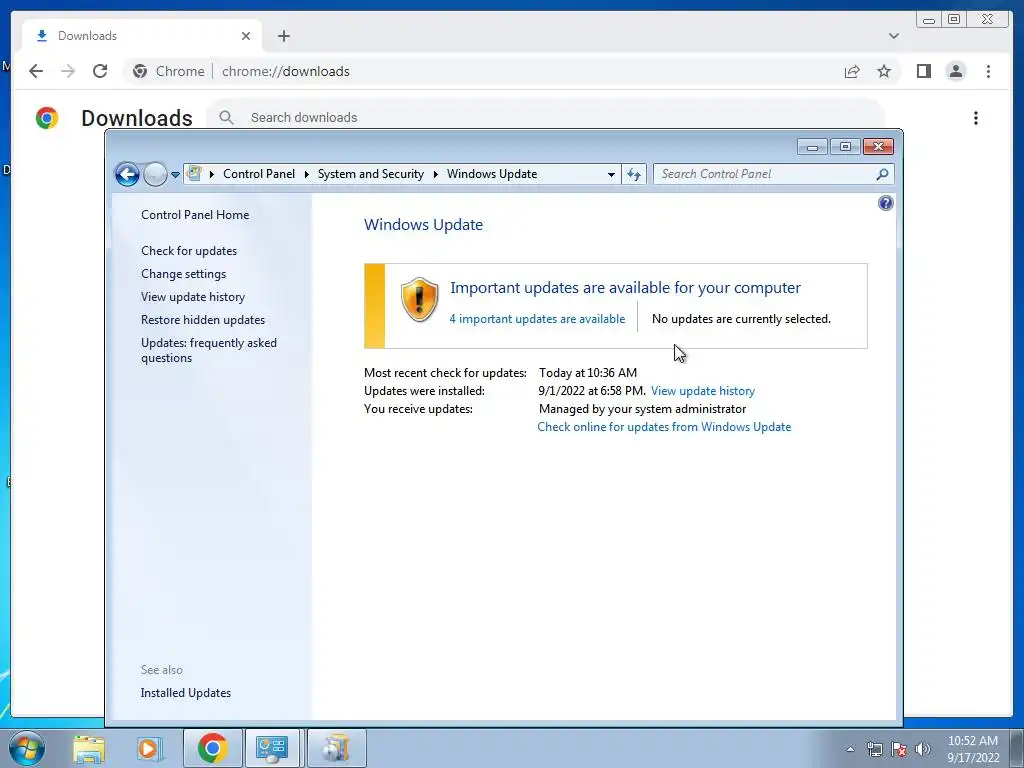The image size is (1024, 768).
Task: Open Chrome tab search chevron
Action: tap(894, 36)
